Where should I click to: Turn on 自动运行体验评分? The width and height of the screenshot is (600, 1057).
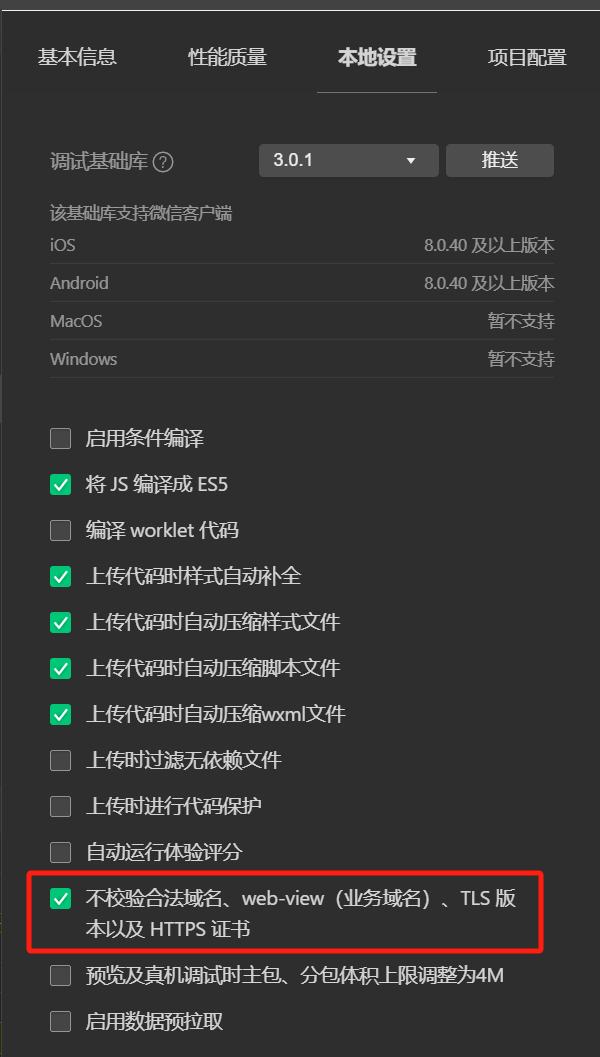coord(61,852)
